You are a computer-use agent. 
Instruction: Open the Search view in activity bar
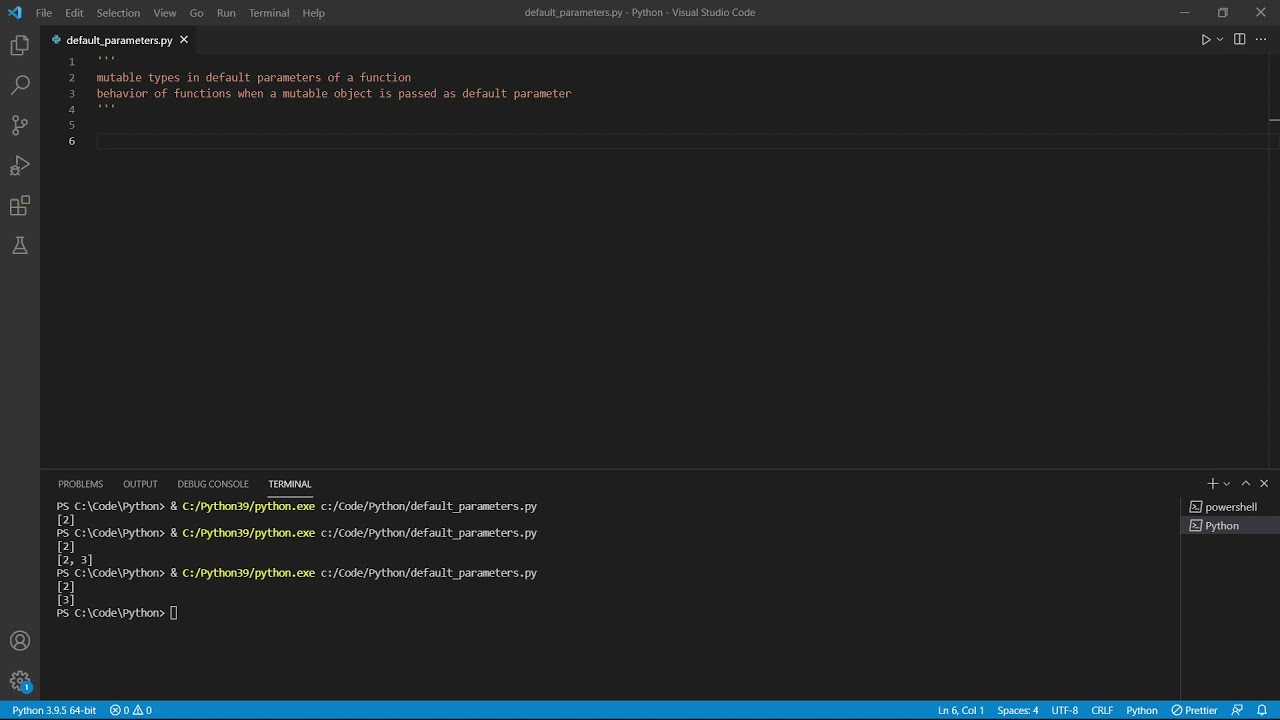coord(20,86)
